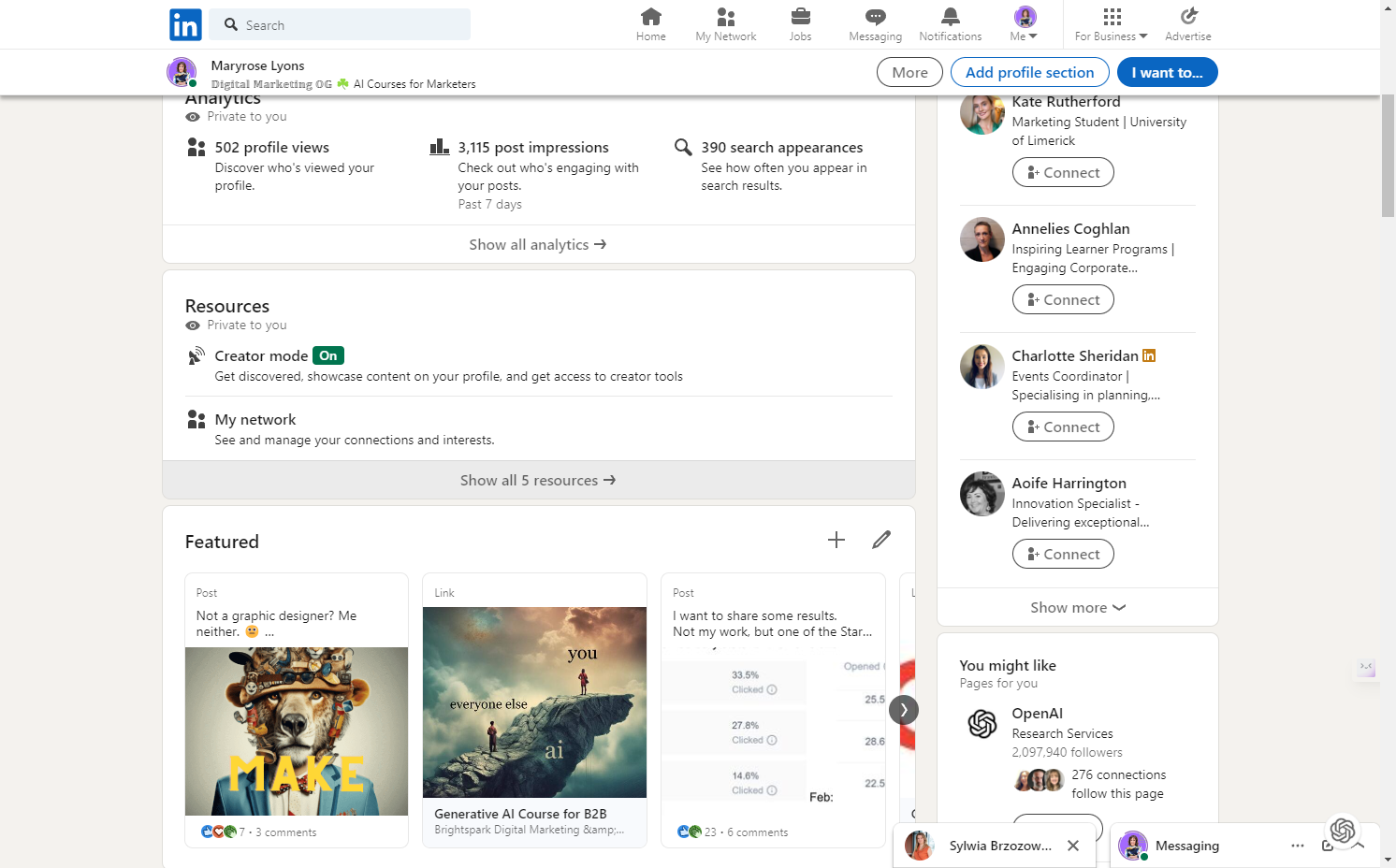Click the OpenAI page logo
1396x868 pixels.
[982, 724]
